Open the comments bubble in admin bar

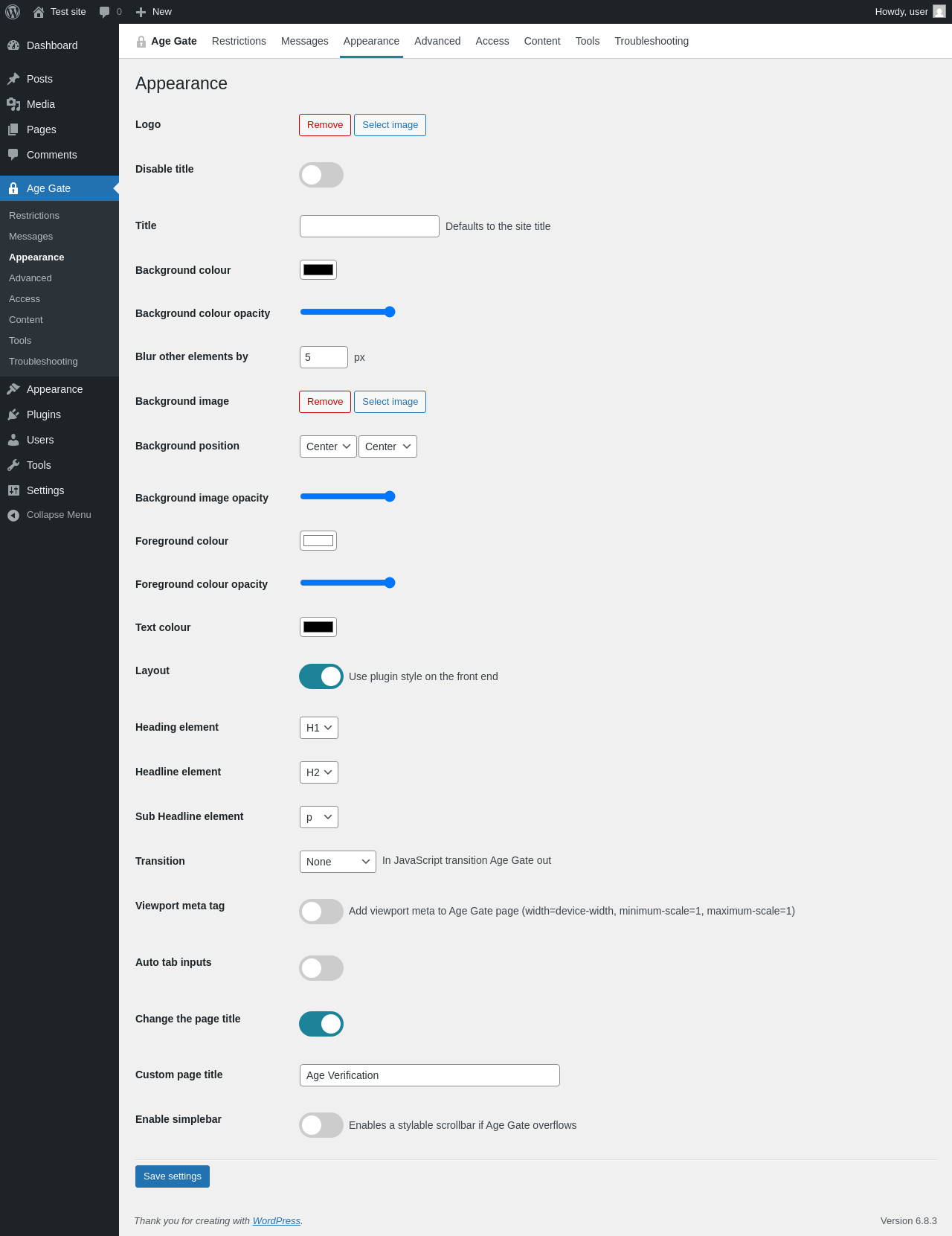pos(104,12)
